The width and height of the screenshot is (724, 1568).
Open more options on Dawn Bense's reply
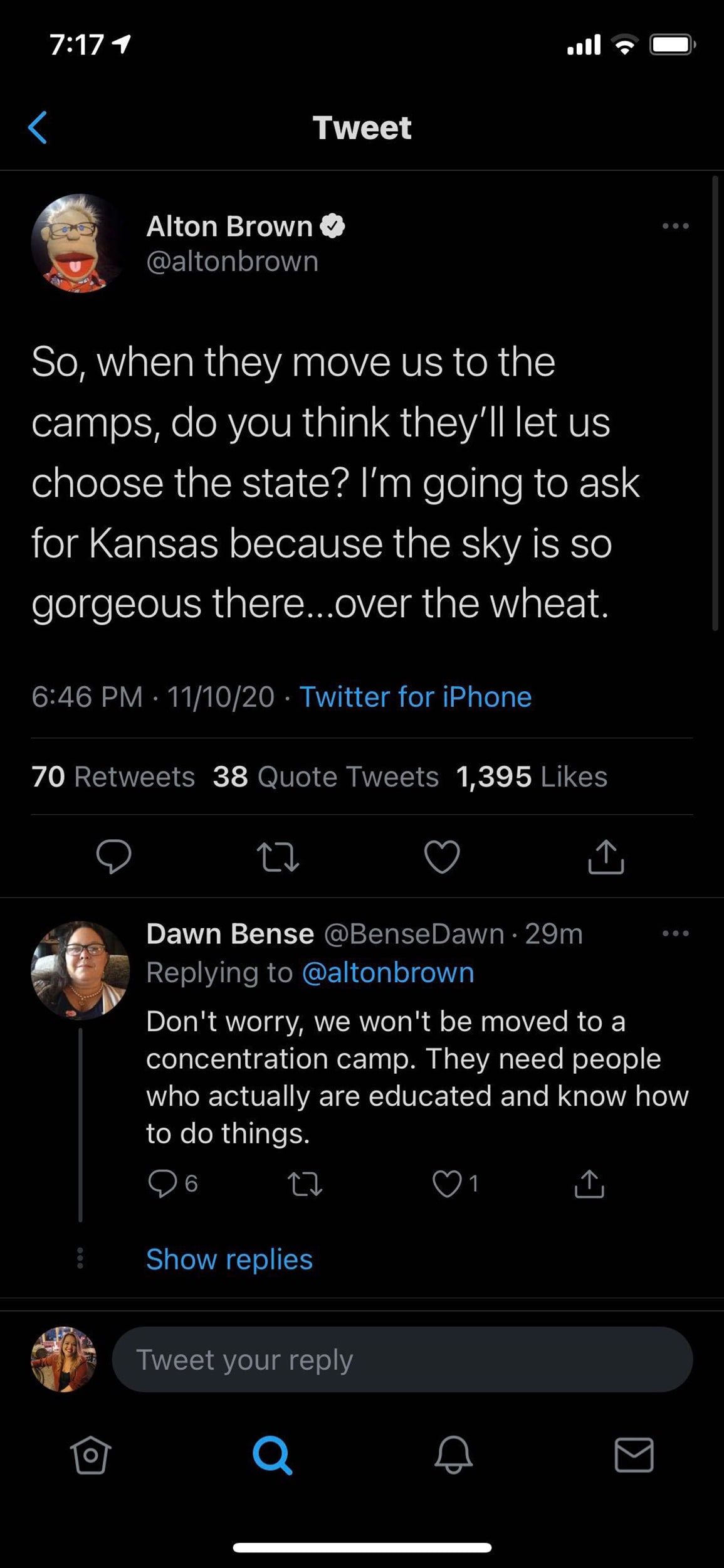point(674,933)
